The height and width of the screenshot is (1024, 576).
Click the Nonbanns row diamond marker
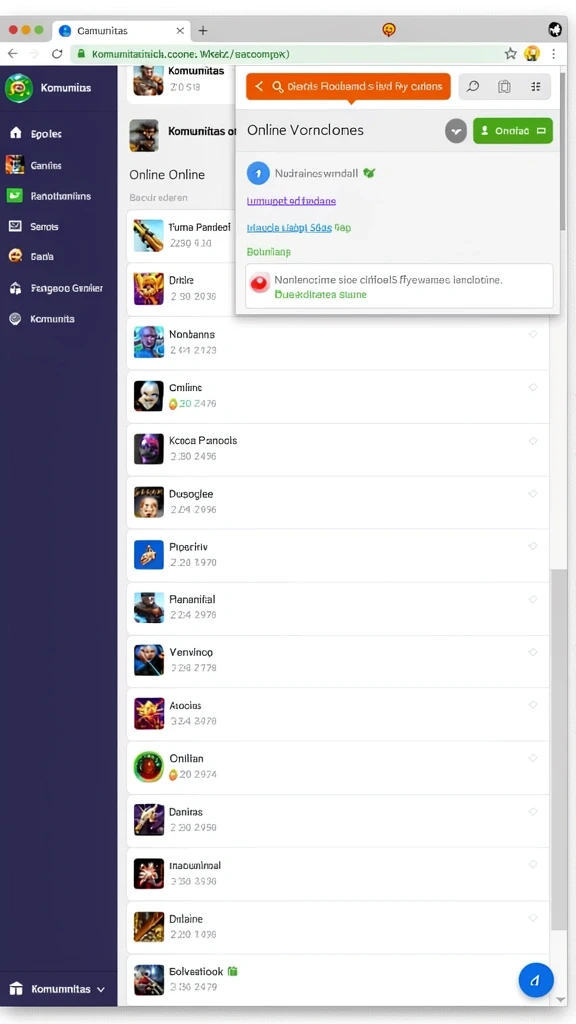point(533,334)
